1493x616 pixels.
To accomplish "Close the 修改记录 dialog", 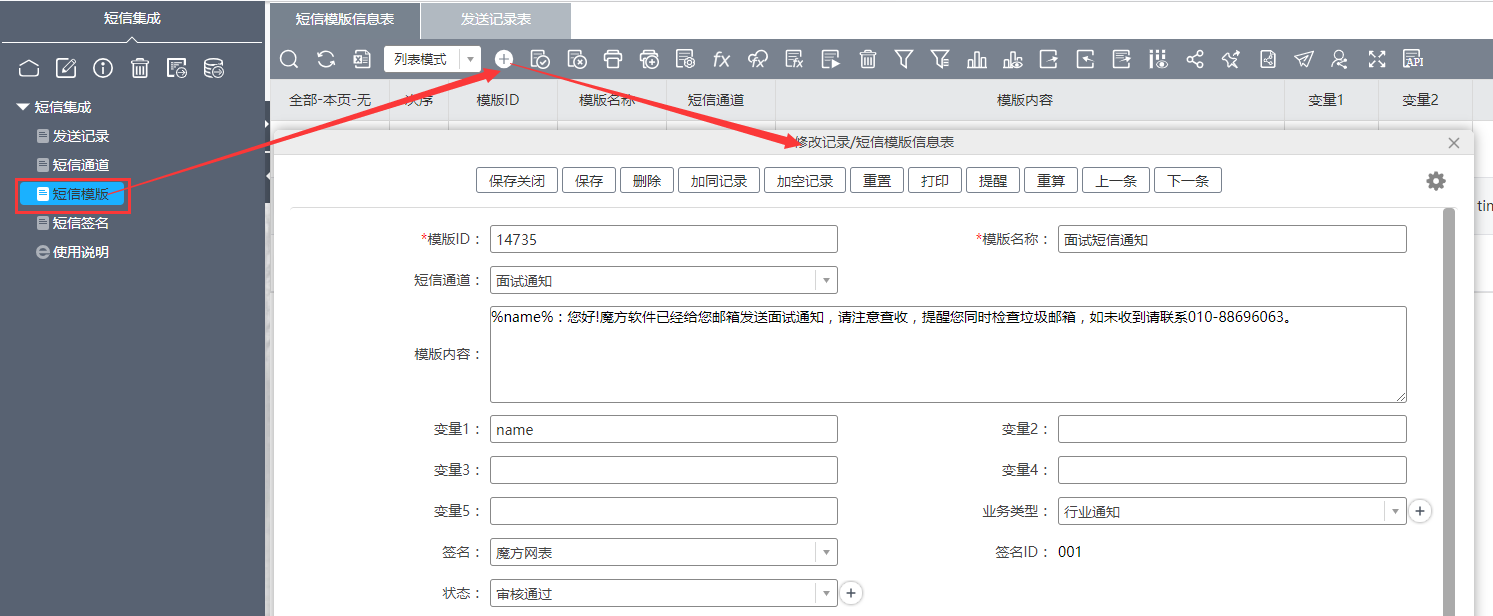I will 1454,143.
